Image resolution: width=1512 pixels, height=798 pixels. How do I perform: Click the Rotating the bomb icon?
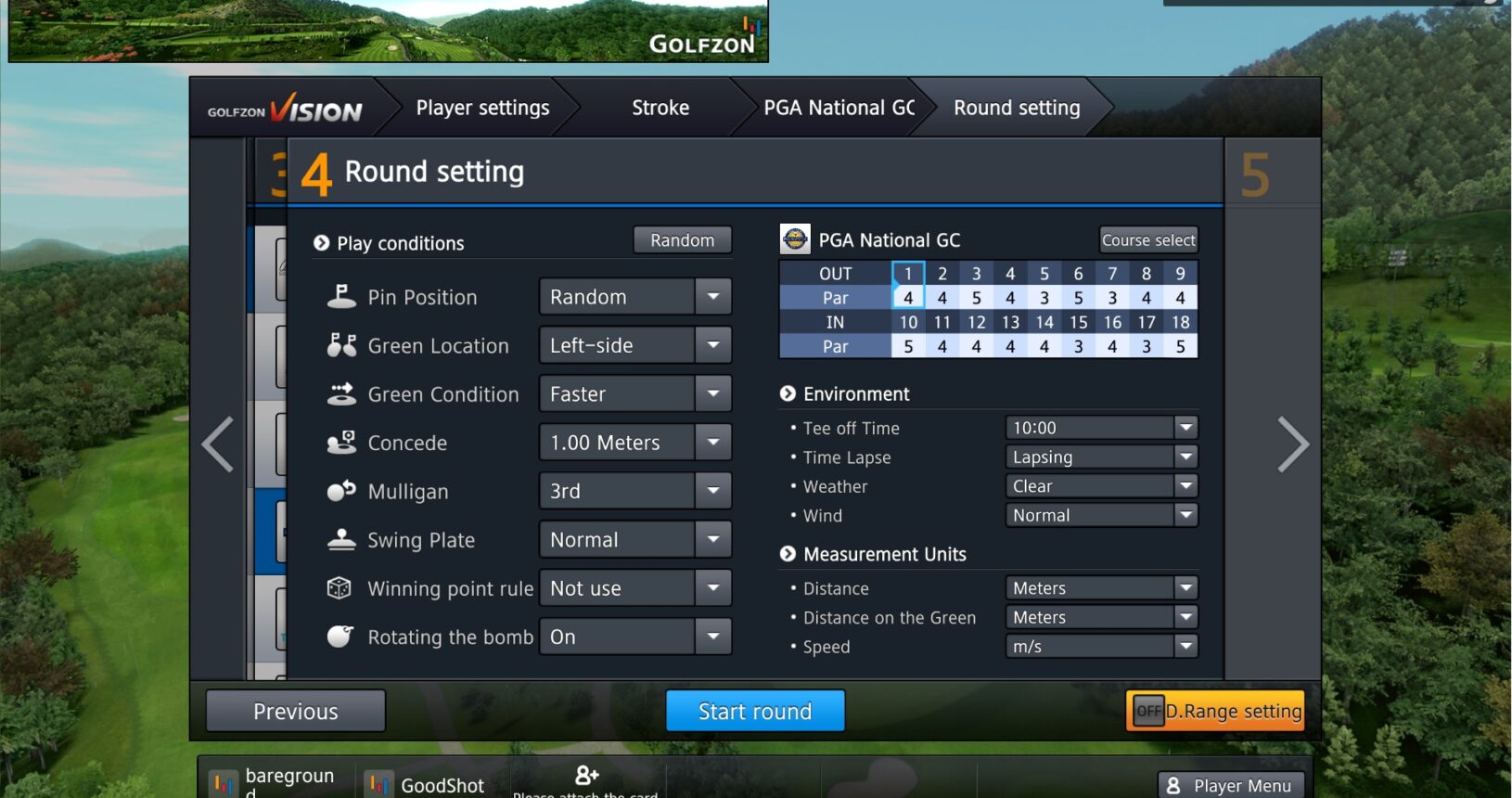(340, 637)
